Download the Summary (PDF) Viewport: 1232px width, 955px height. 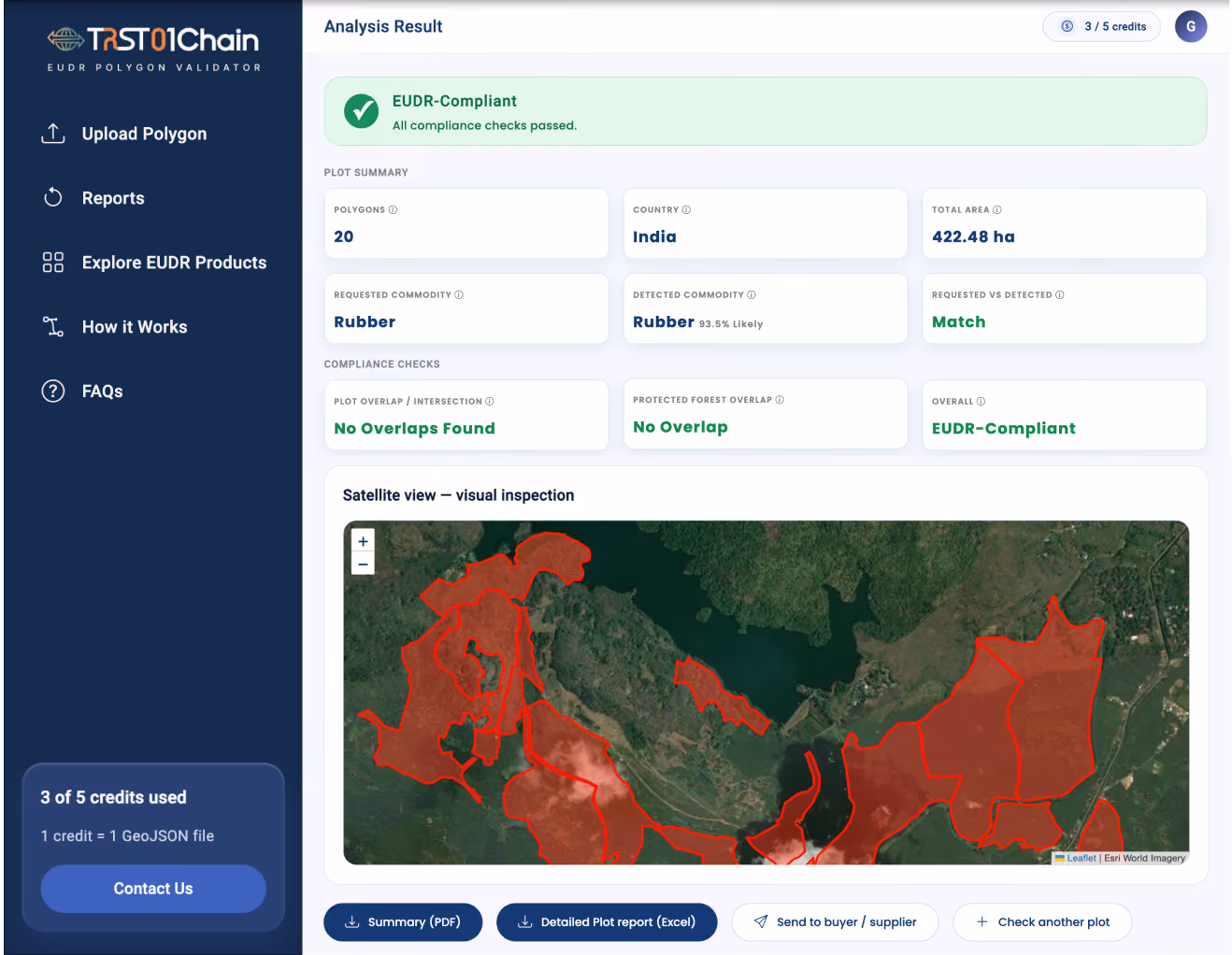(403, 922)
